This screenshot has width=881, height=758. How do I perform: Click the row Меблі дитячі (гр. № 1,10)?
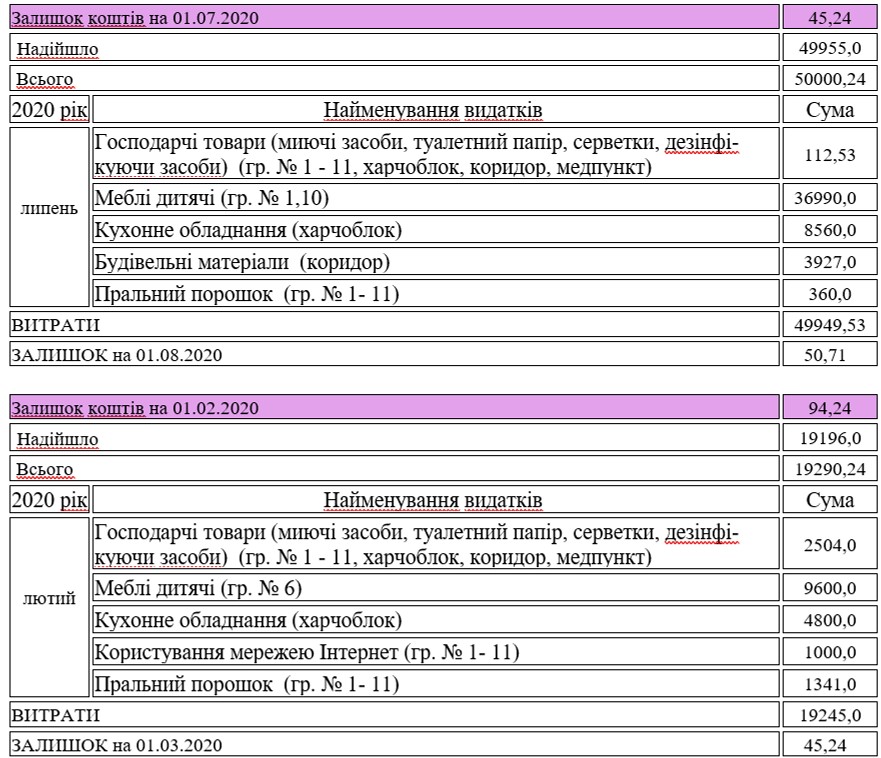click(x=434, y=197)
